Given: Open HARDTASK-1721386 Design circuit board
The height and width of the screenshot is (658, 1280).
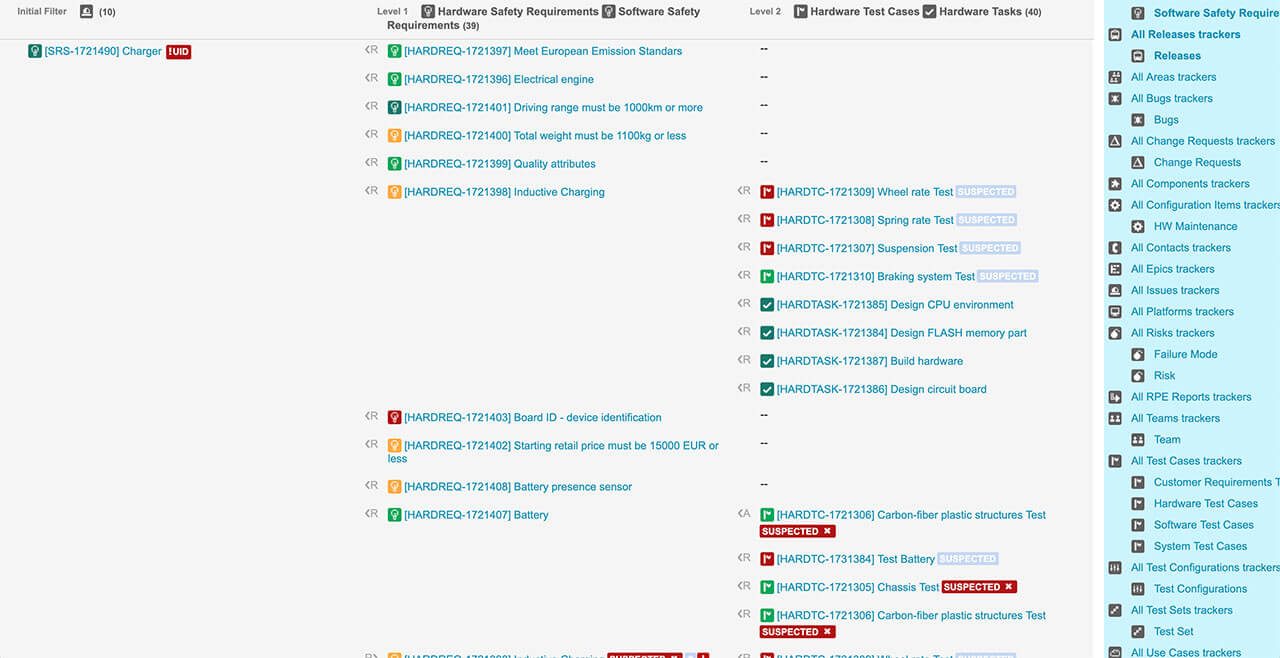Looking at the screenshot, I should [x=882, y=389].
